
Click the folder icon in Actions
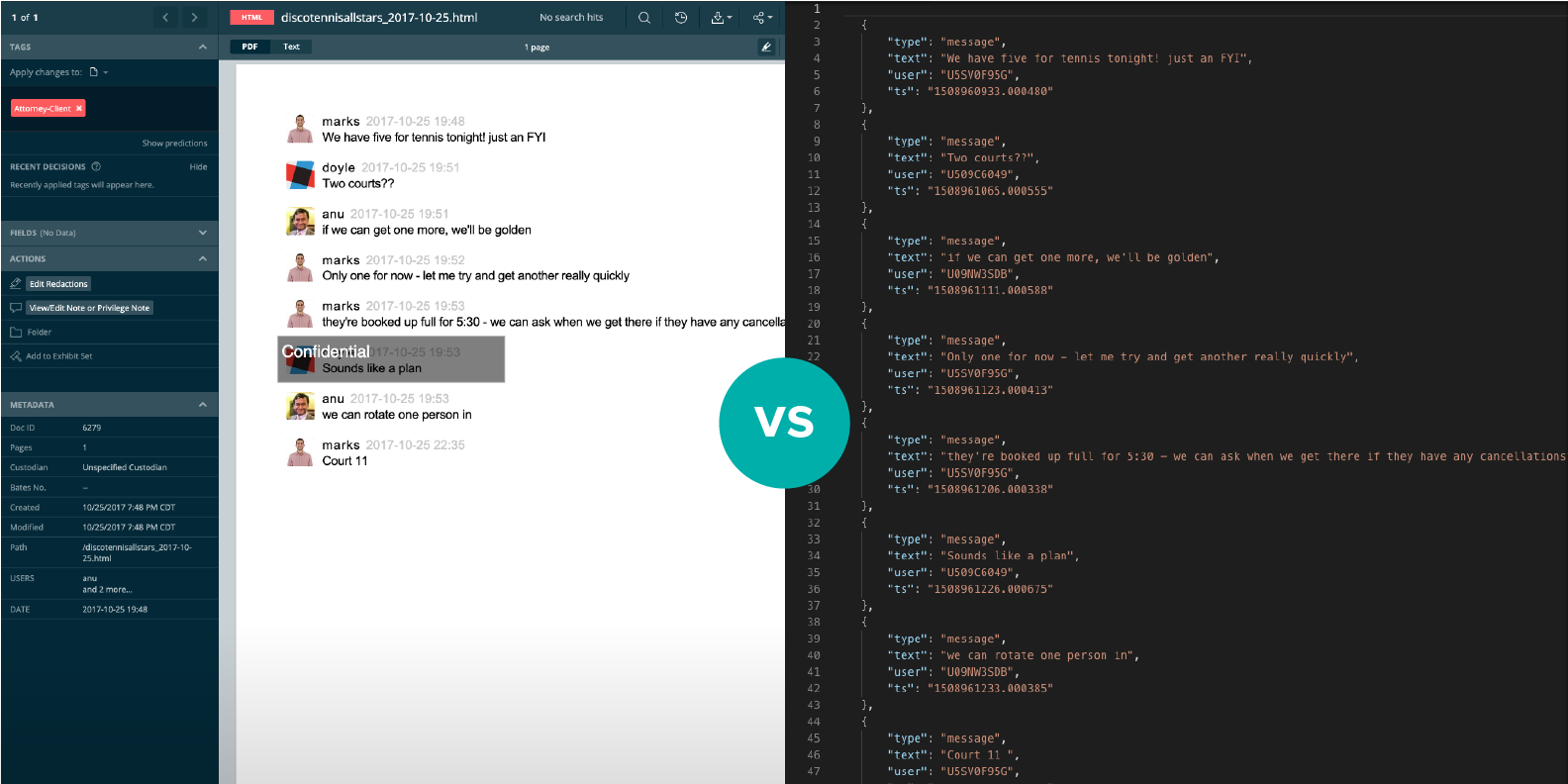15,332
